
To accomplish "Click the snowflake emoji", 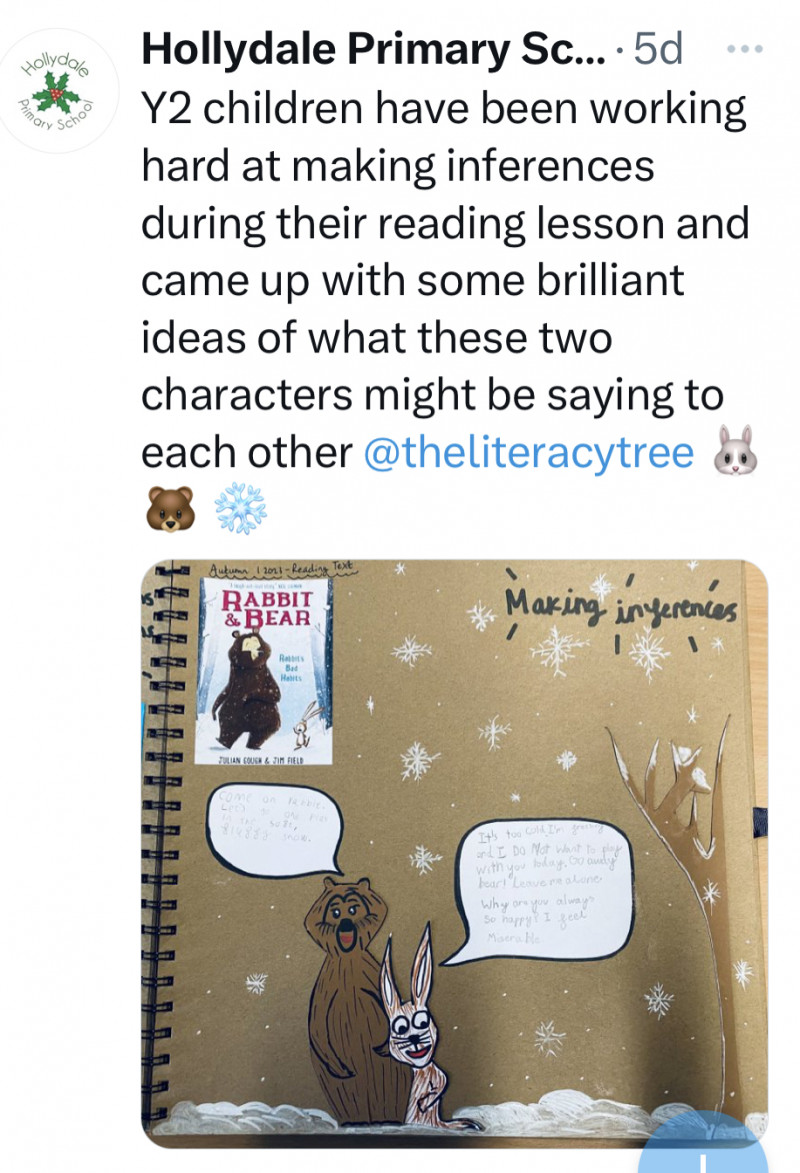I will tap(240, 508).
